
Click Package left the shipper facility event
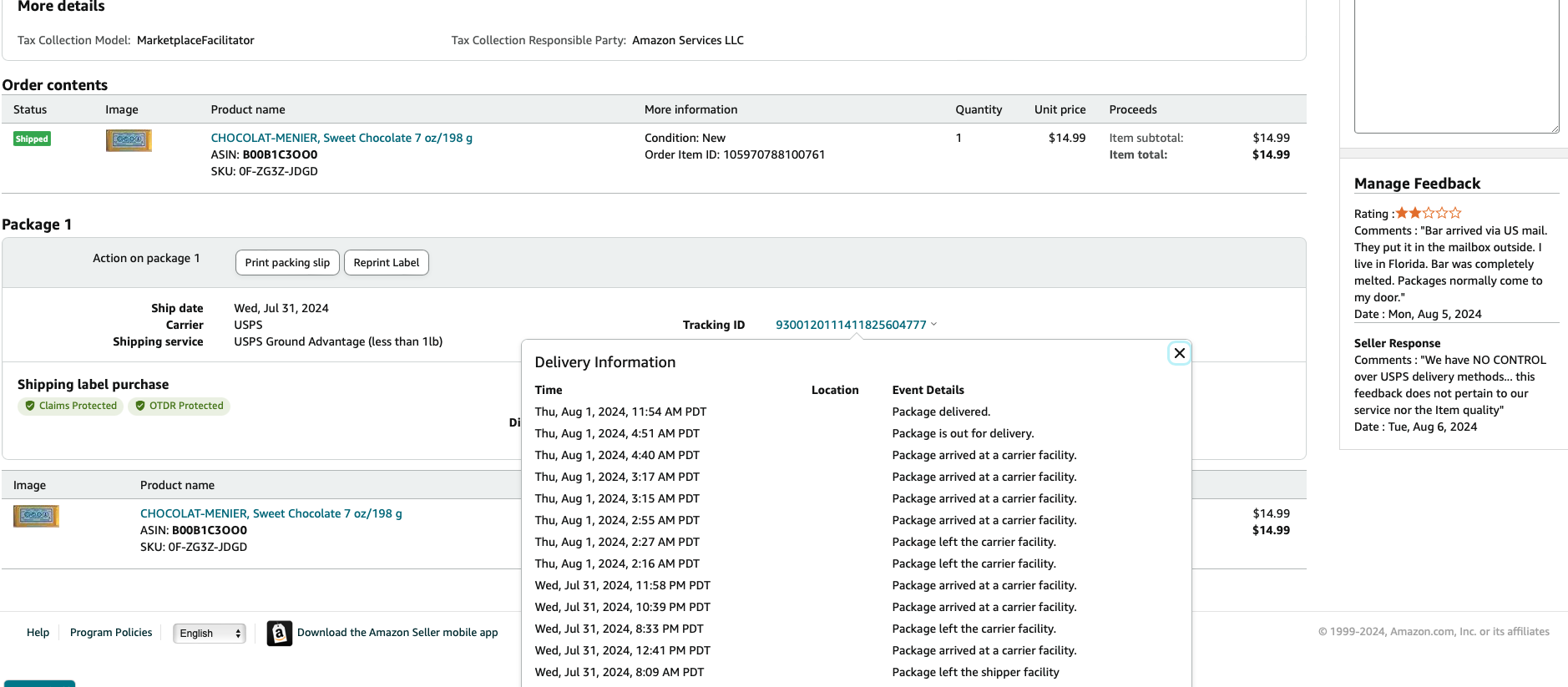975,672
